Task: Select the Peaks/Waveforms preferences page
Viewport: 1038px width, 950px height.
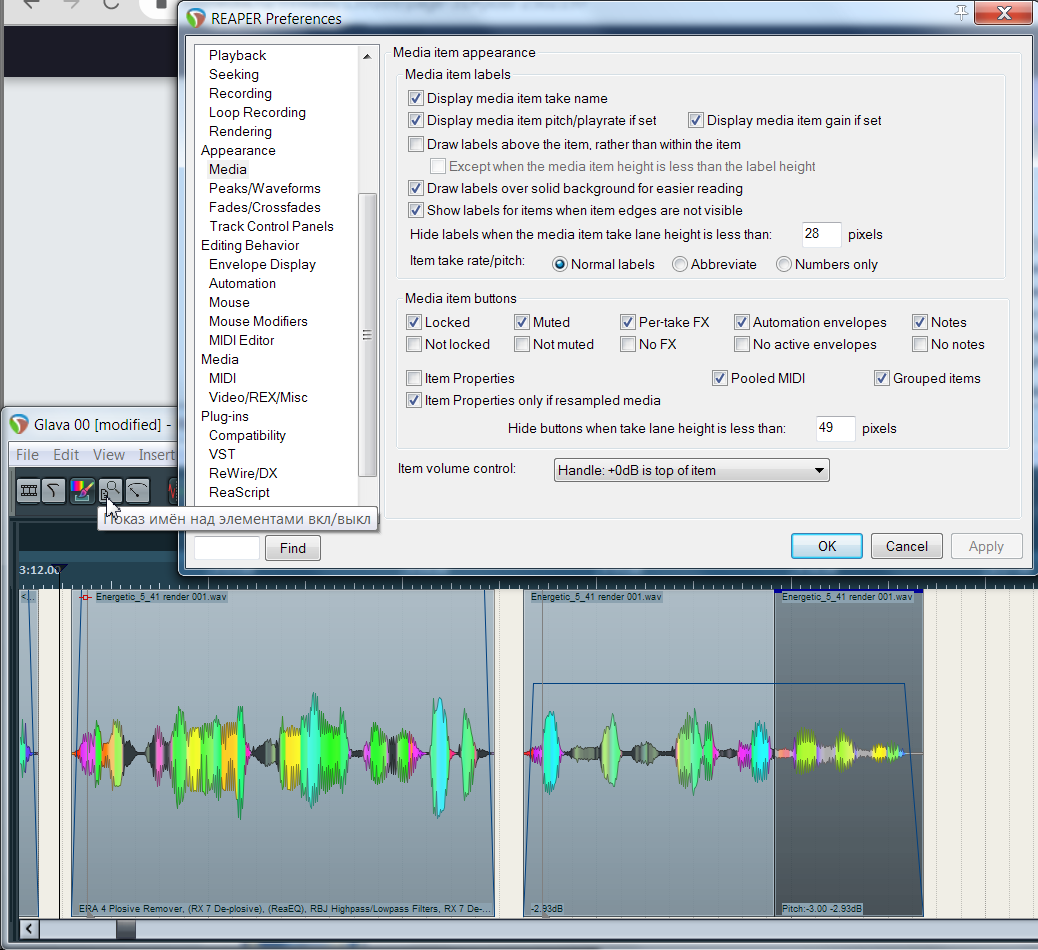Action: click(x=265, y=189)
